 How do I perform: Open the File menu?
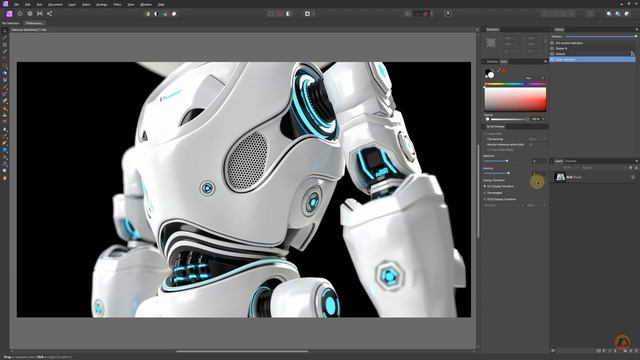(x=16, y=4)
